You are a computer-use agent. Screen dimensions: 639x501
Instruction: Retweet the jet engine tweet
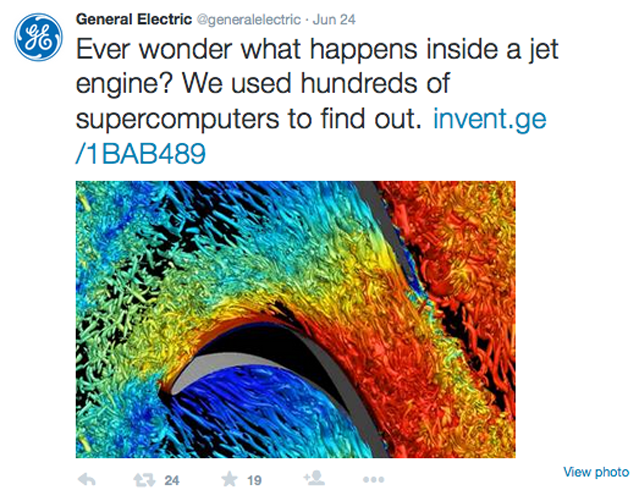click(145, 480)
